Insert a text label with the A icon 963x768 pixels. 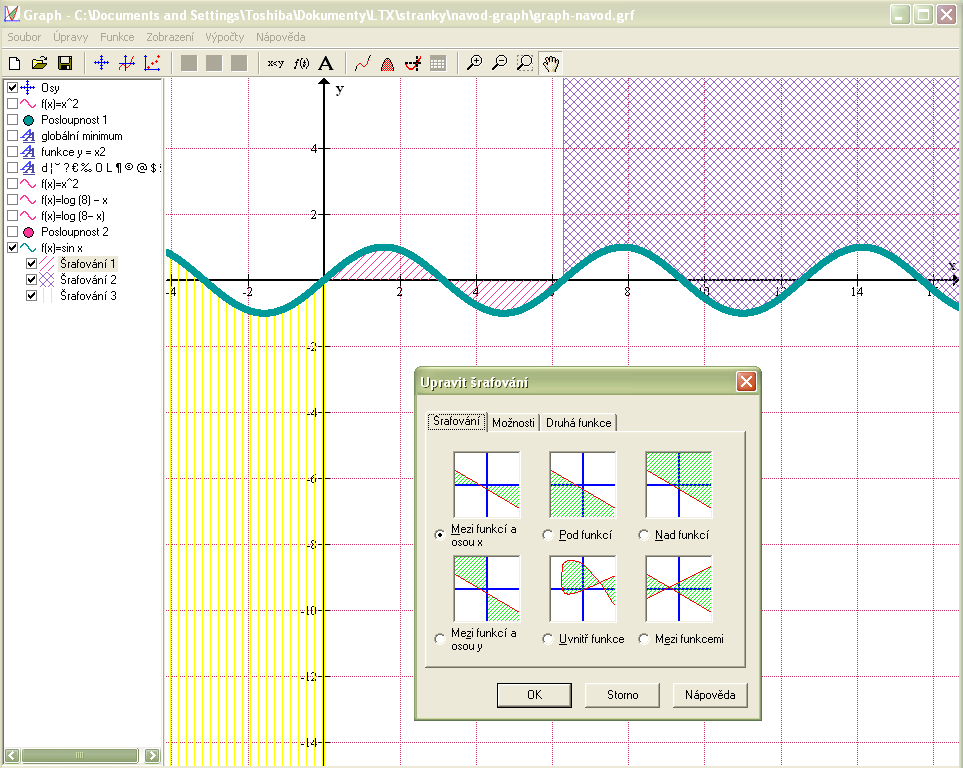[326, 63]
